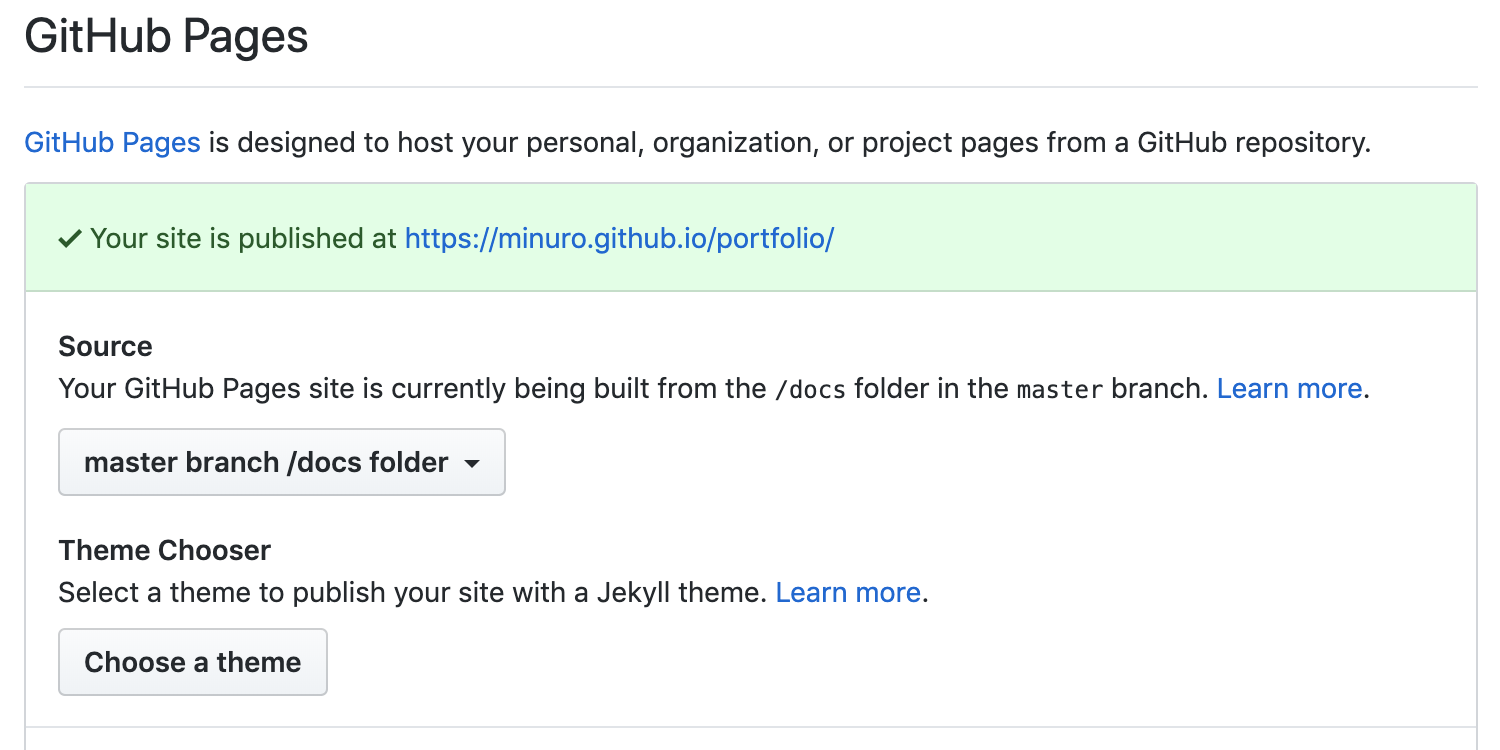Viewport: 1500px width, 750px height.
Task: Click the /docs folder inline code text
Action: click(x=812, y=388)
